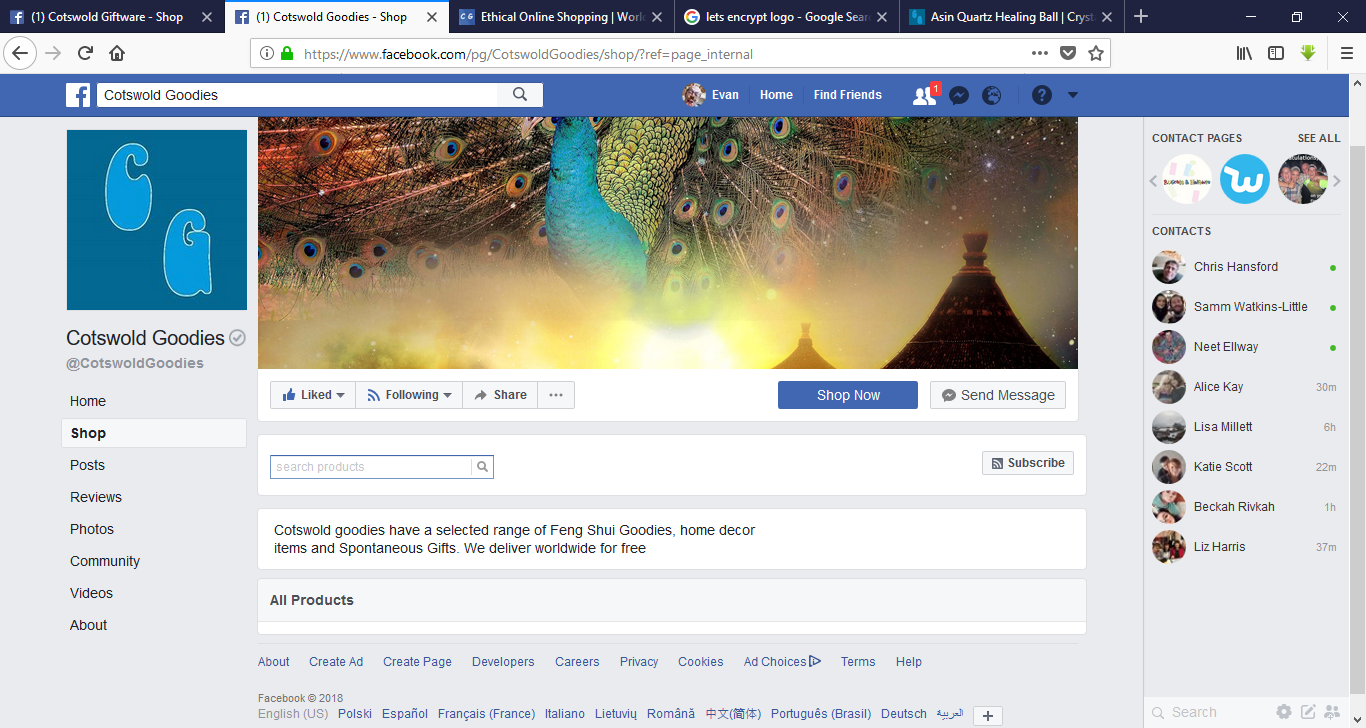Bookmark this page with star icon
Screen dimensions: 1366x728
pyautogui.click(x=1096, y=54)
